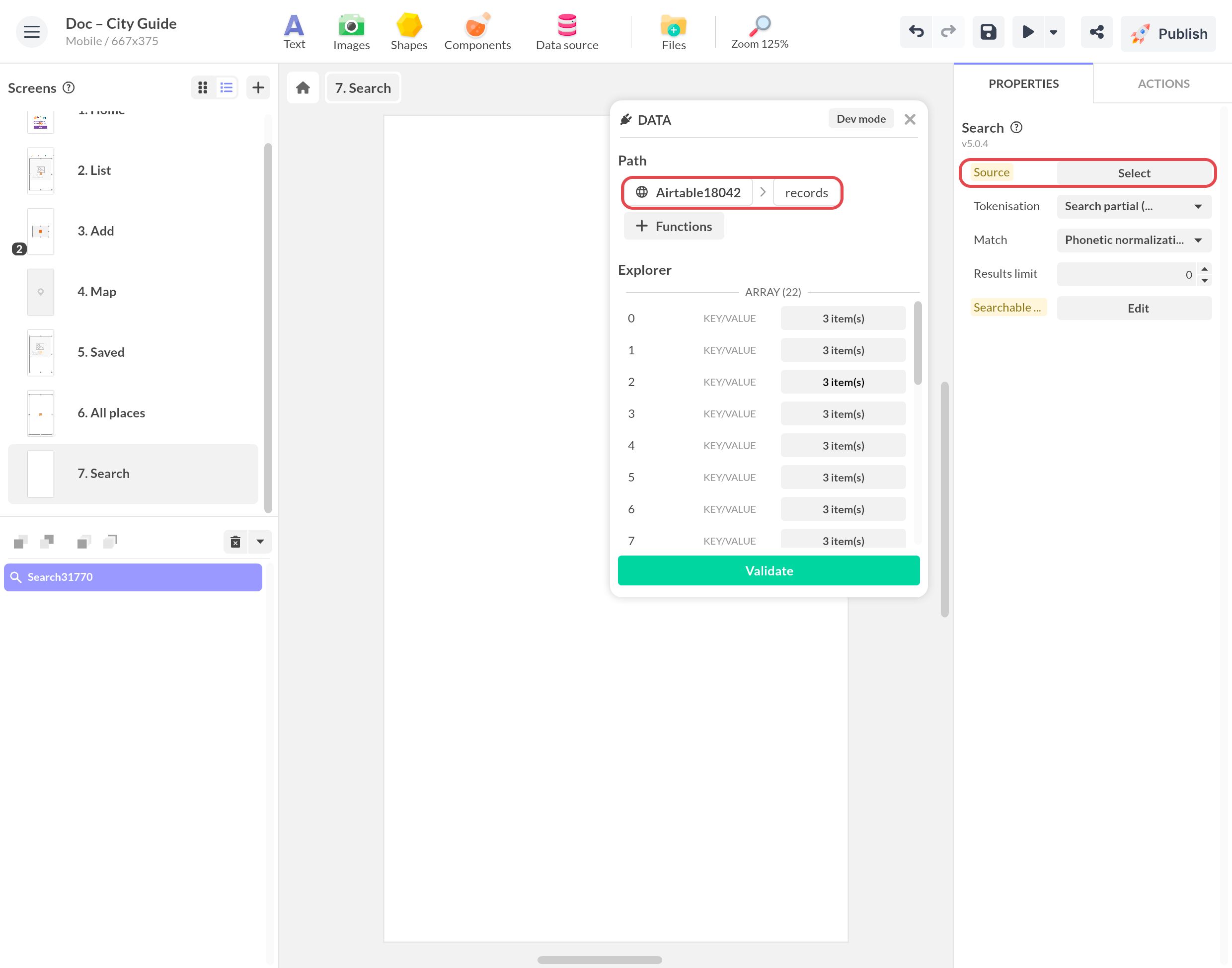Undo the last action
Image resolution: width=1232 pixels, height=968 pixels.
[916, 32]
